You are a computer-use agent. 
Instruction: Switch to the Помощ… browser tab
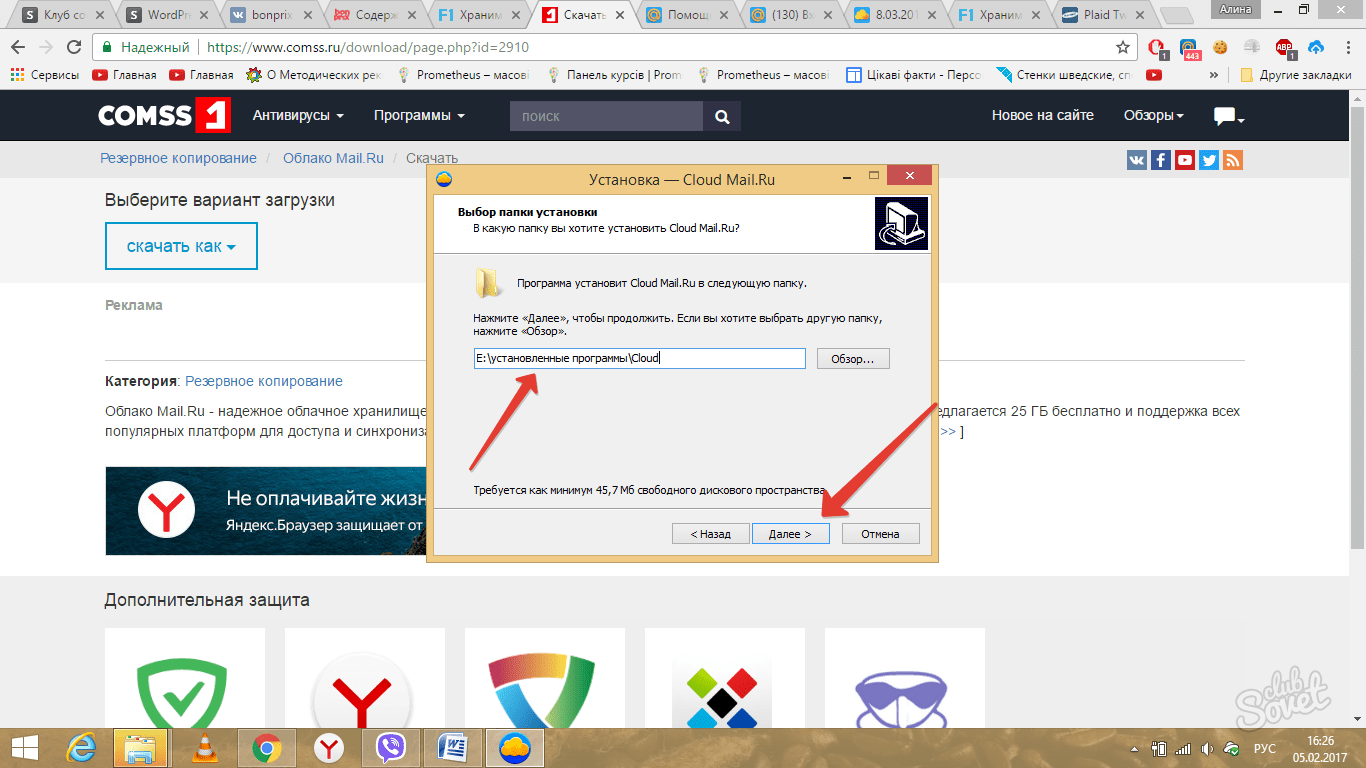(688, 15)
